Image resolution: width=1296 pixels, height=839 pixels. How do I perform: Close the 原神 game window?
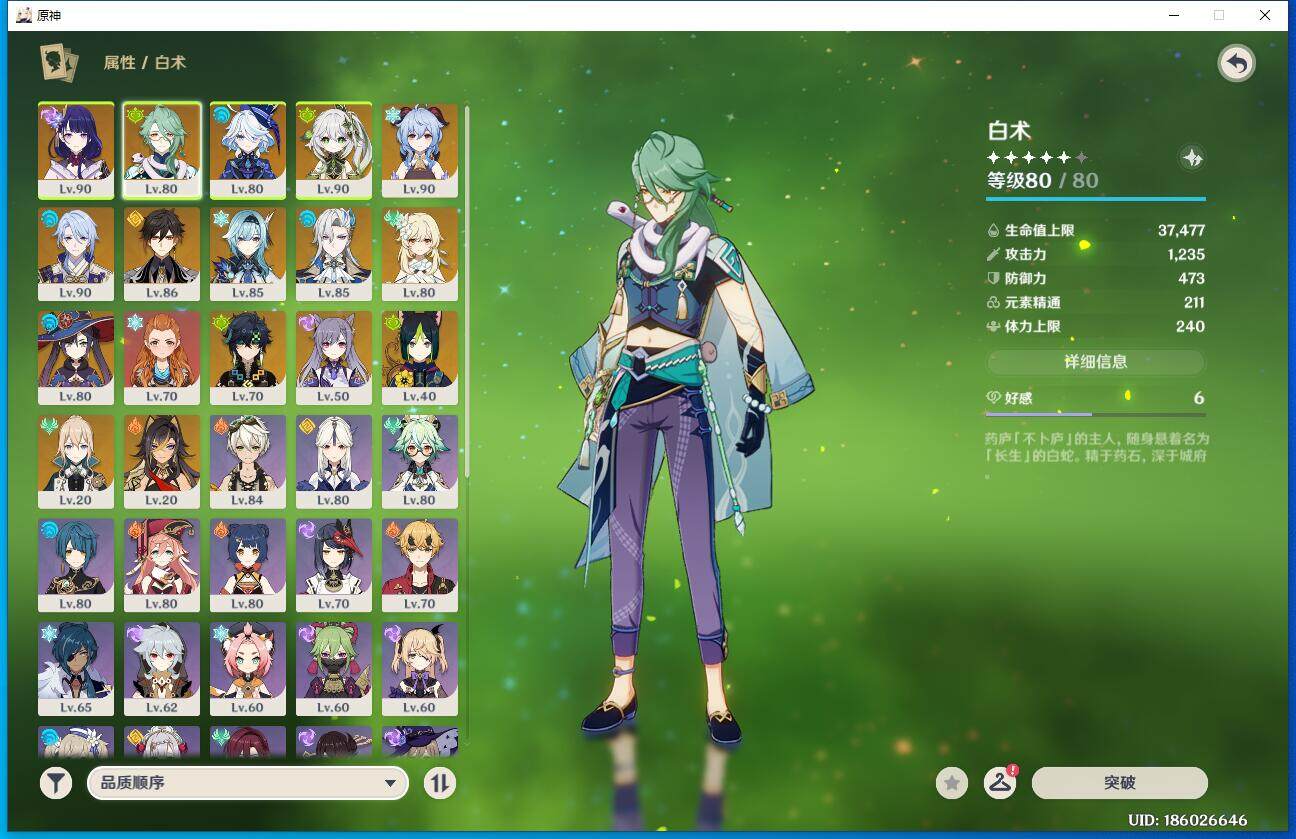[x=1265, y=15]
